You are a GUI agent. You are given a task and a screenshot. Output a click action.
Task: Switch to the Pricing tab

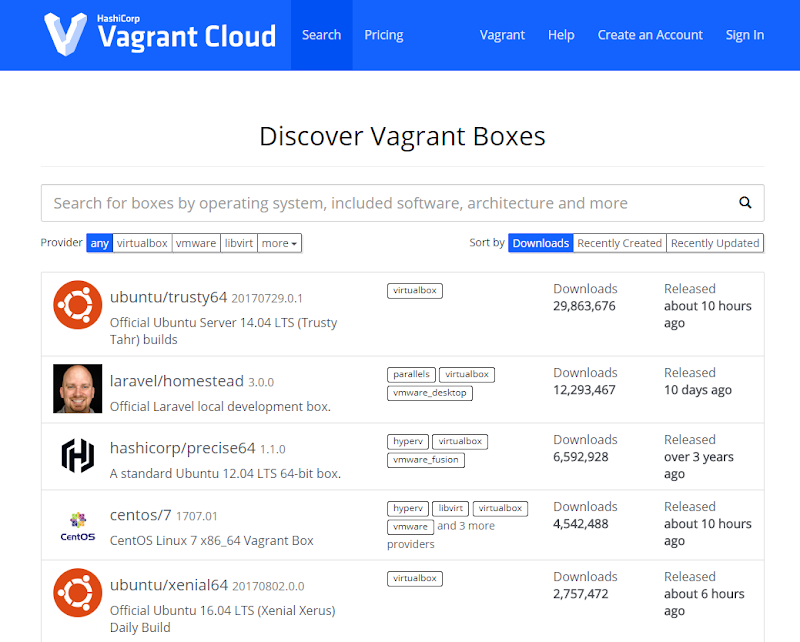pyautogui.click(x=383, y=34)
